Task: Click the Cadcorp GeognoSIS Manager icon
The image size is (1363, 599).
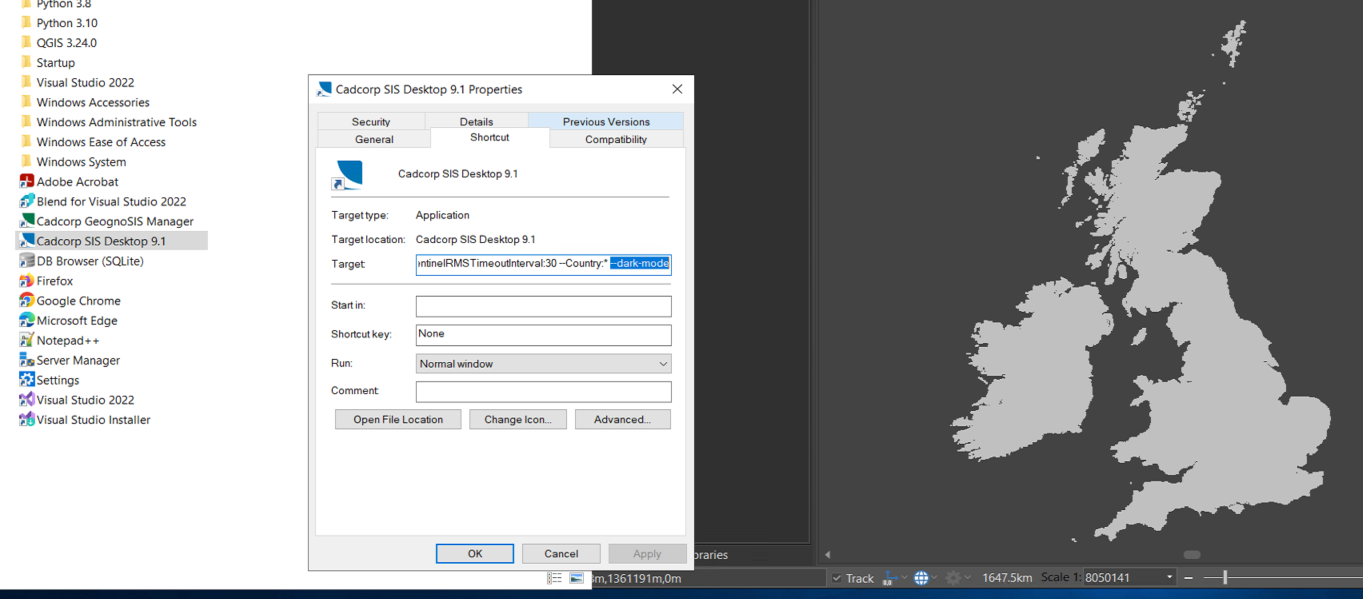Action: [x=27, y=221]
